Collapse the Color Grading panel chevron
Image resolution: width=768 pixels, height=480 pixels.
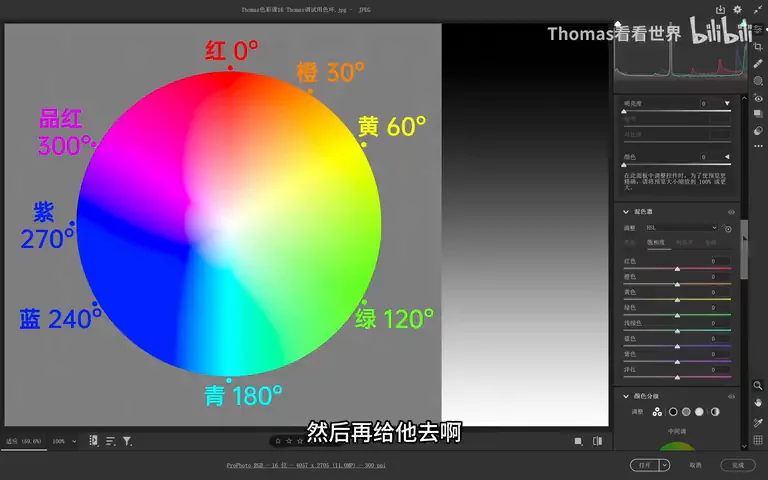click(625, 396)
